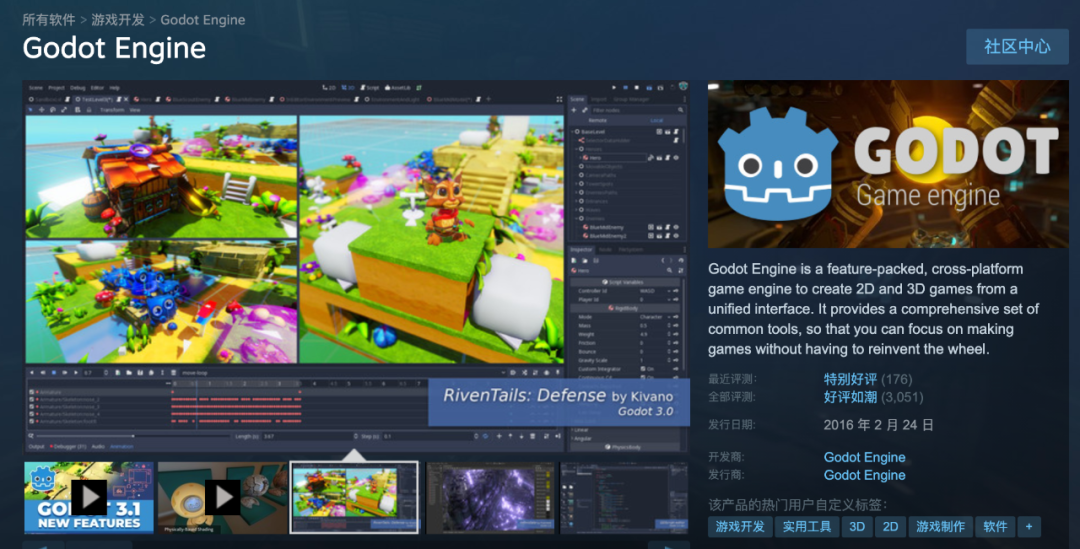Click the large Godot Engine page title

point(114,48)
